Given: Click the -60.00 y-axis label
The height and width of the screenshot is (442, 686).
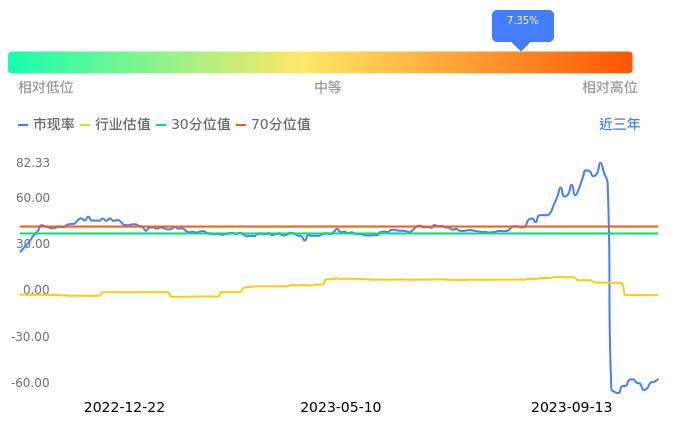Looking at the screenshot, I should 31,382.
